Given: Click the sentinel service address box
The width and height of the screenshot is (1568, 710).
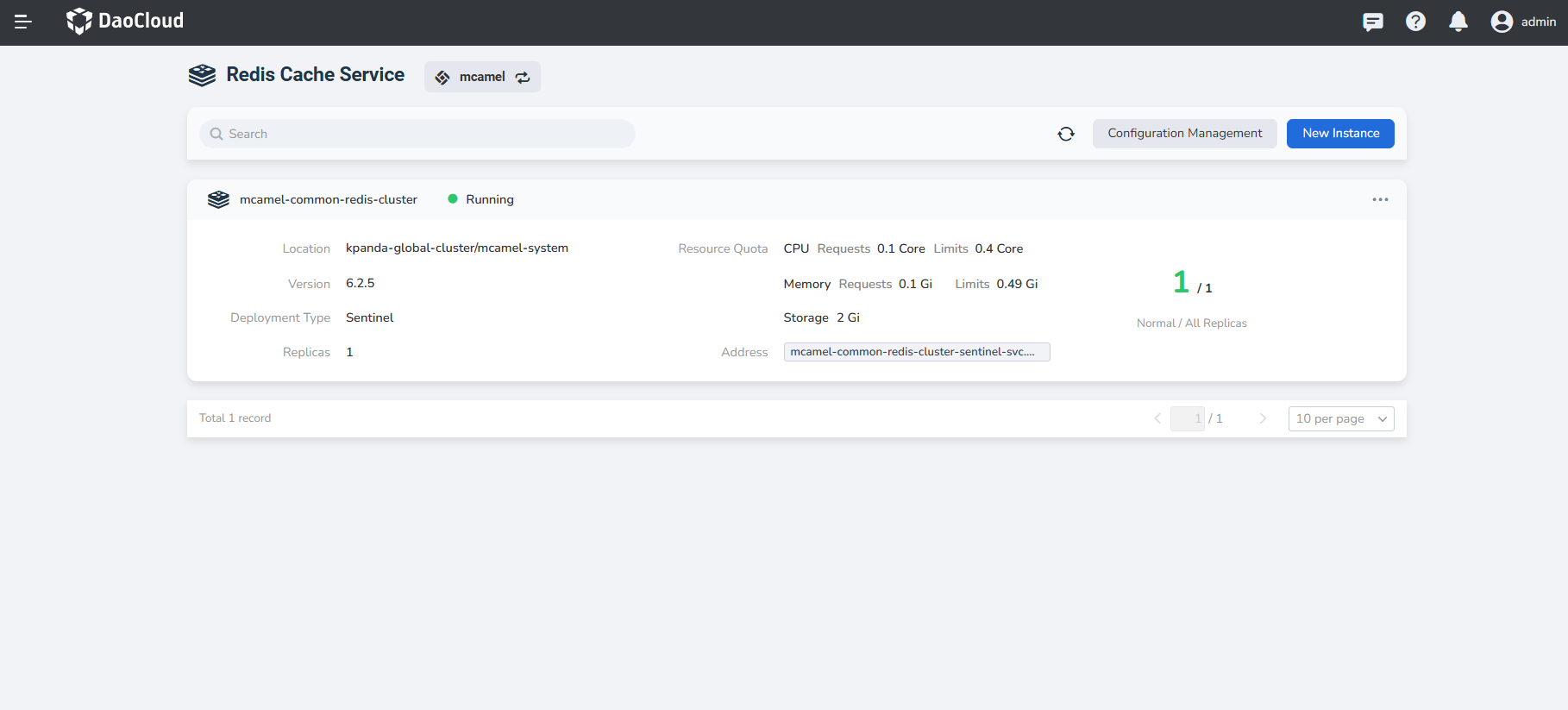Looking at the screenshot, I should (916, 352).
